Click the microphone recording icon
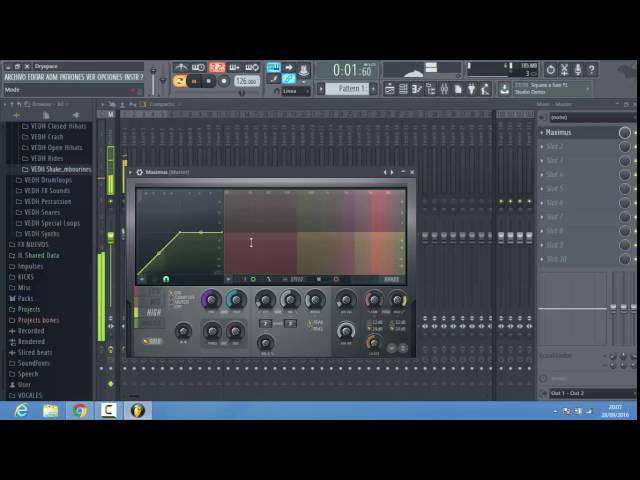 [578, 70]
